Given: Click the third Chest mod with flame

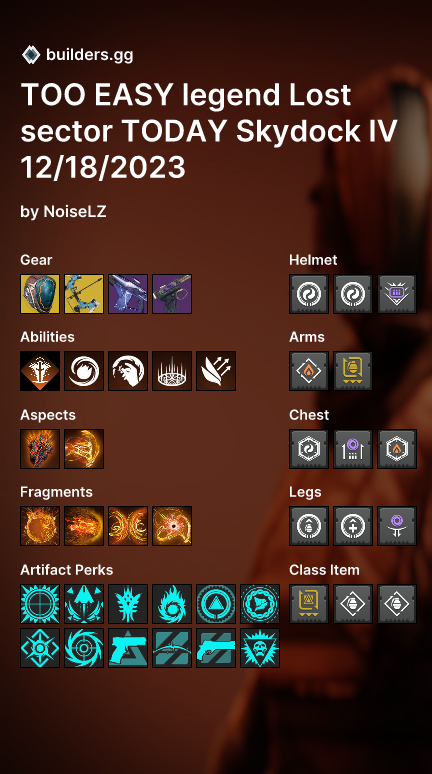Looking at the screenshot, I should point(397,449).
